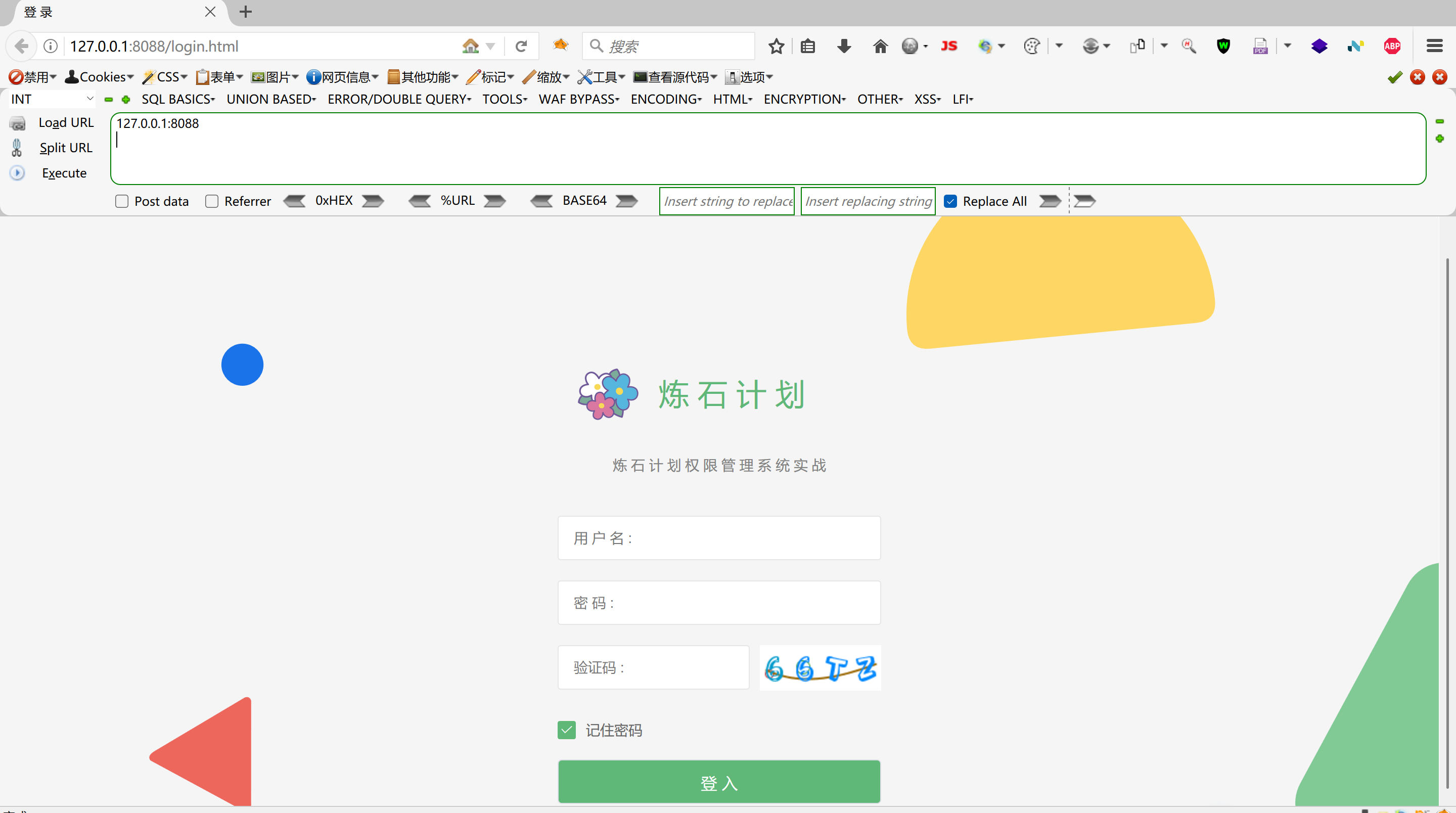Open the WAF BYPASS menu
This screenshot has height=813, width=1456.
pos(579,99)
